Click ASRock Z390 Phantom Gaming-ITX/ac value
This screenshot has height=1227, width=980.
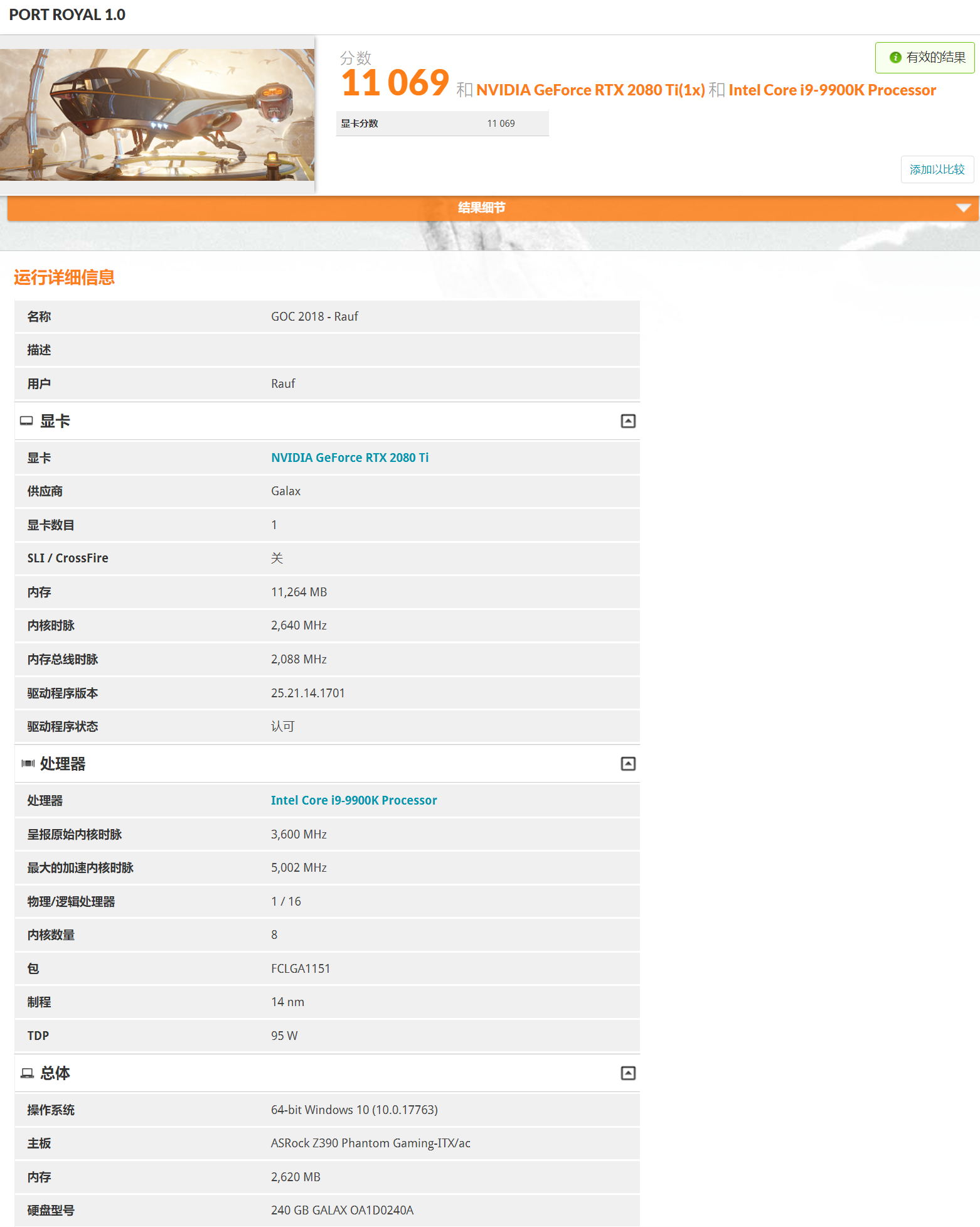tap(371, 1144)
